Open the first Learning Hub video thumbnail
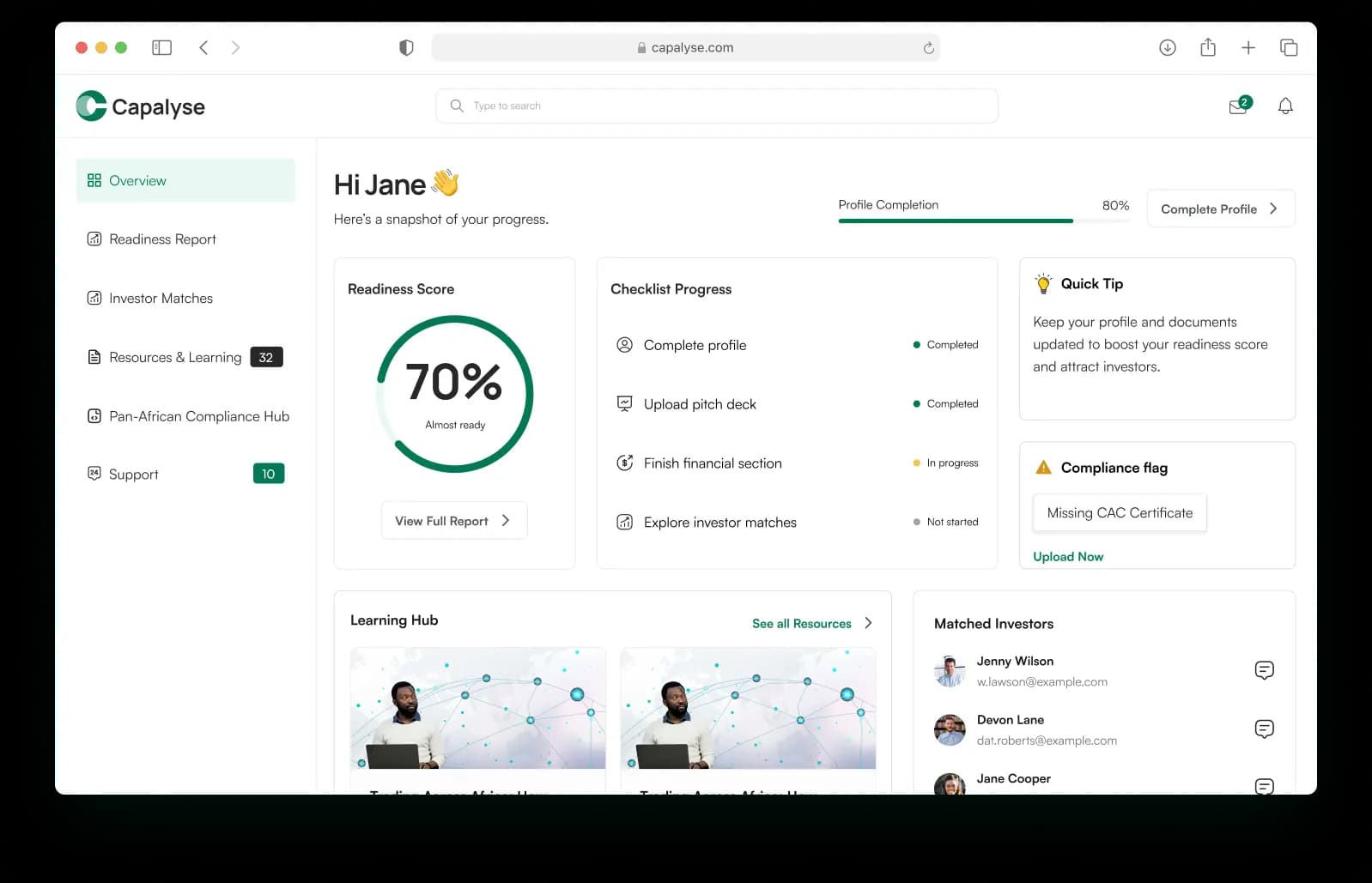The width and height of the screenshot is (1372, 883). 478,709
